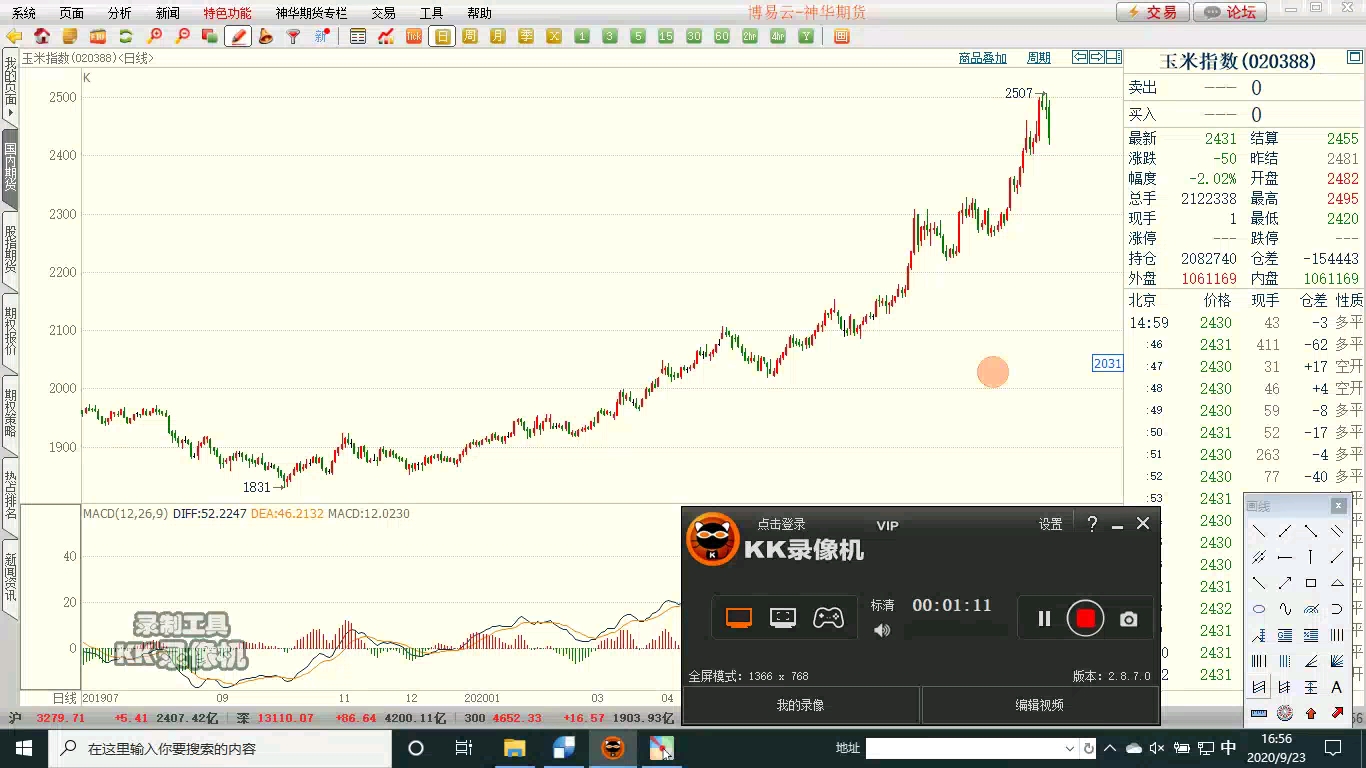Expand the 我的页面 side tab arrow
The image size is (1366, 768).
pyautogui.click(x=10, y=114)
